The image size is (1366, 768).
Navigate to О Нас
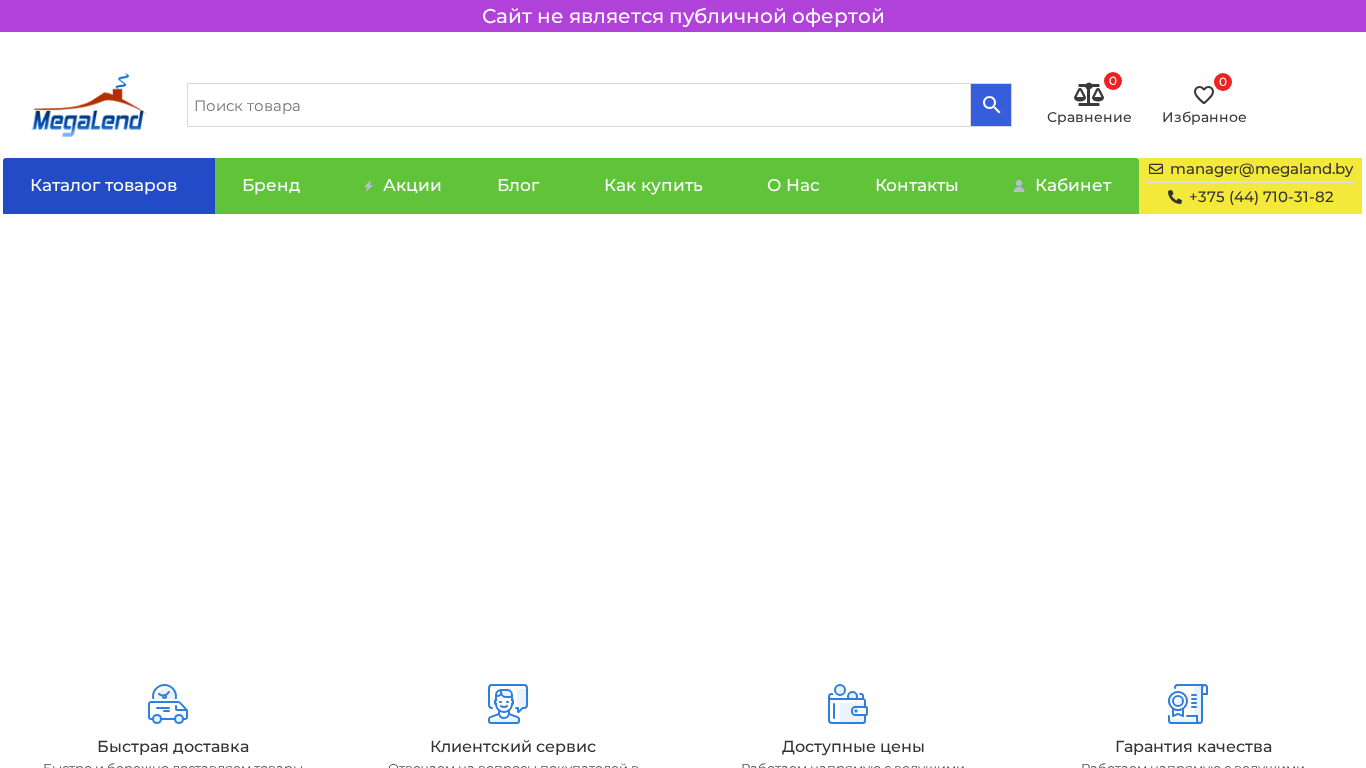point(793,186)
